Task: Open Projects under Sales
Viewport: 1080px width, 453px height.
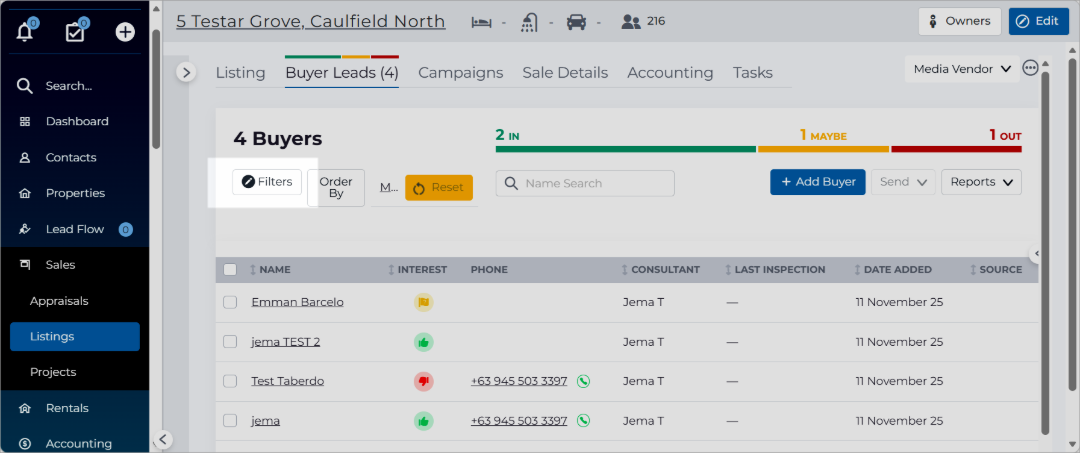Action: pos(53,372)
